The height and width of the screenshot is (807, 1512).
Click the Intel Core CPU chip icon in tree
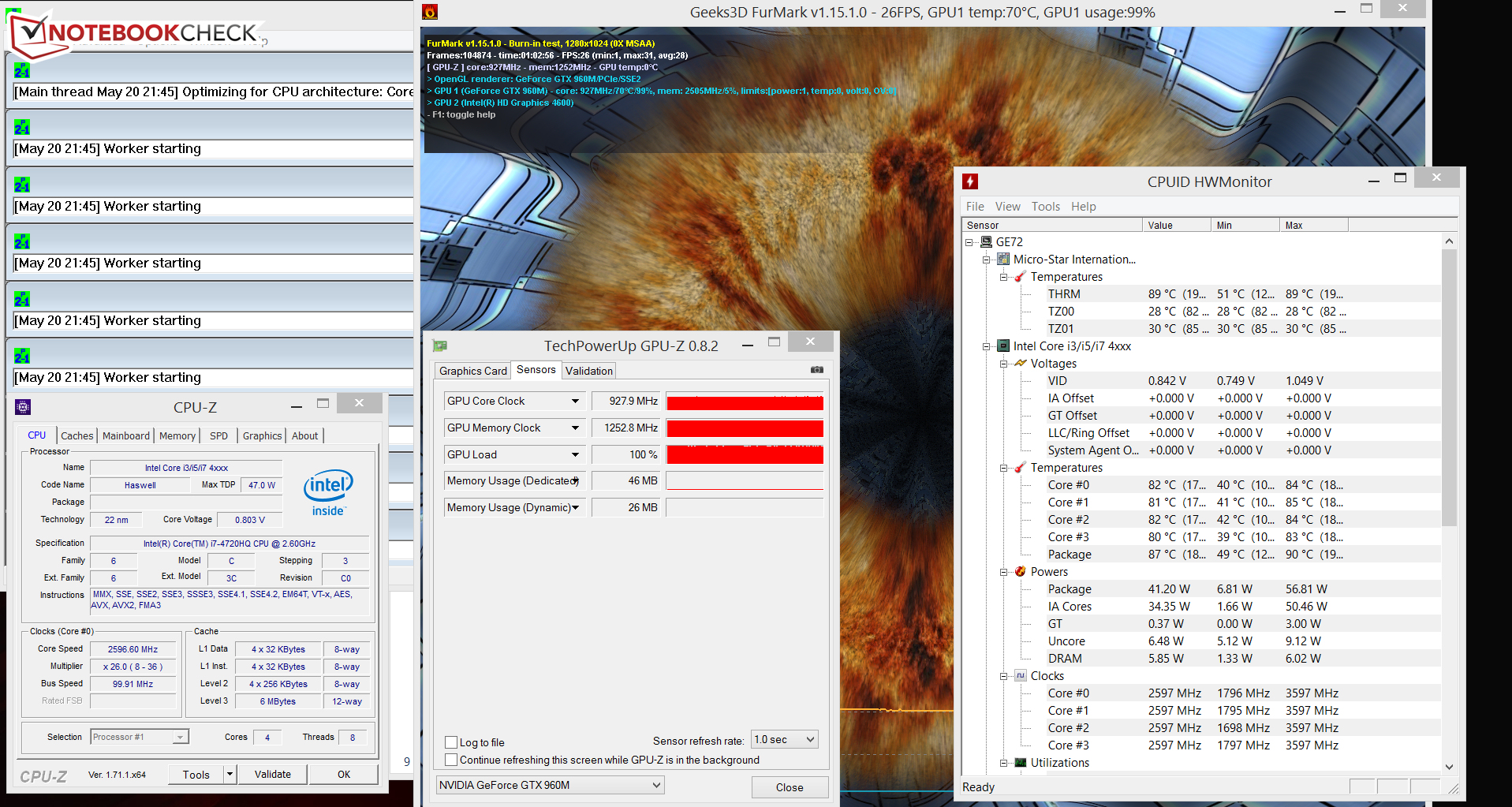click(x=1003, y=346)
